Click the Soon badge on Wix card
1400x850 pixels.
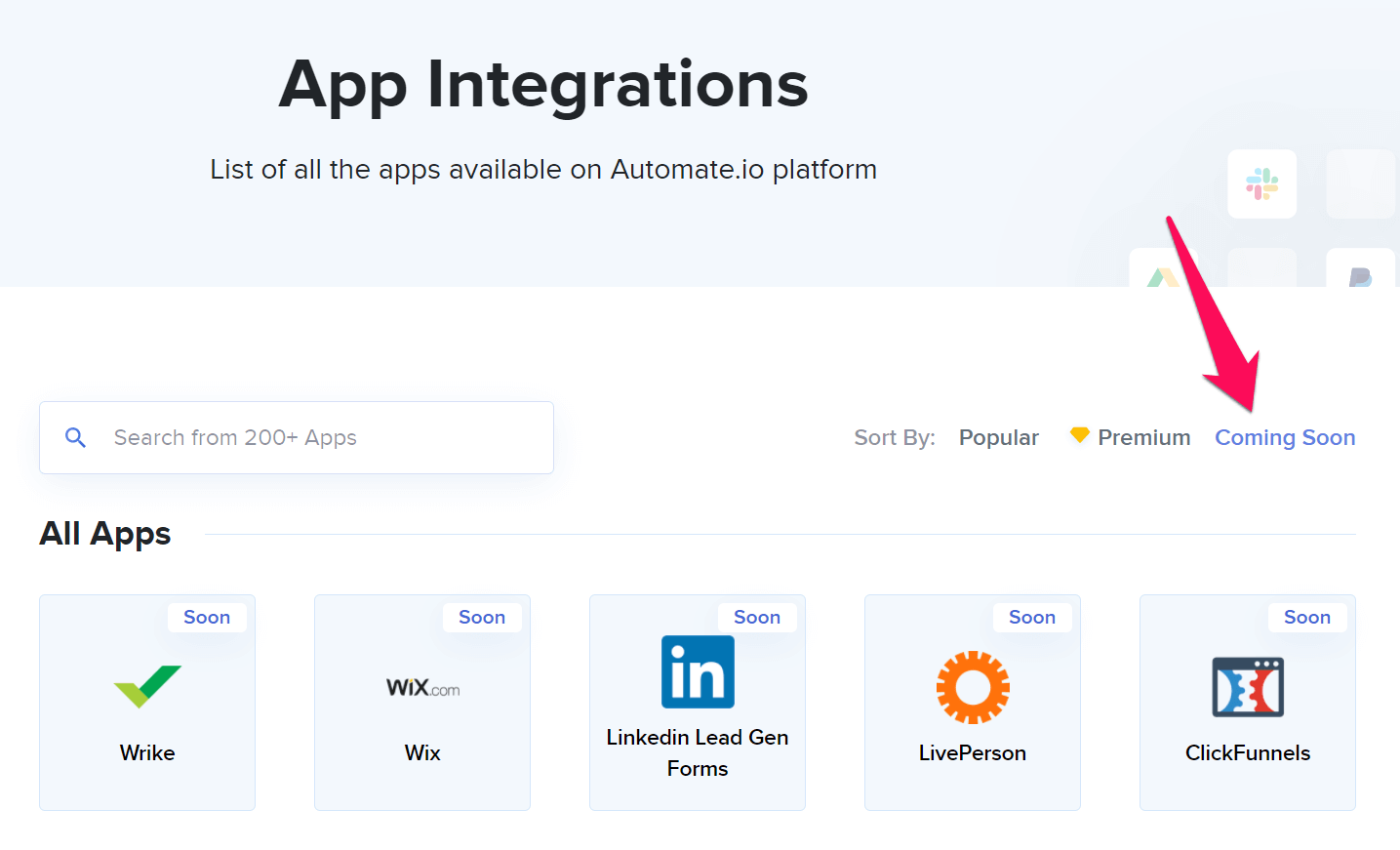click(x=482, y=617)
